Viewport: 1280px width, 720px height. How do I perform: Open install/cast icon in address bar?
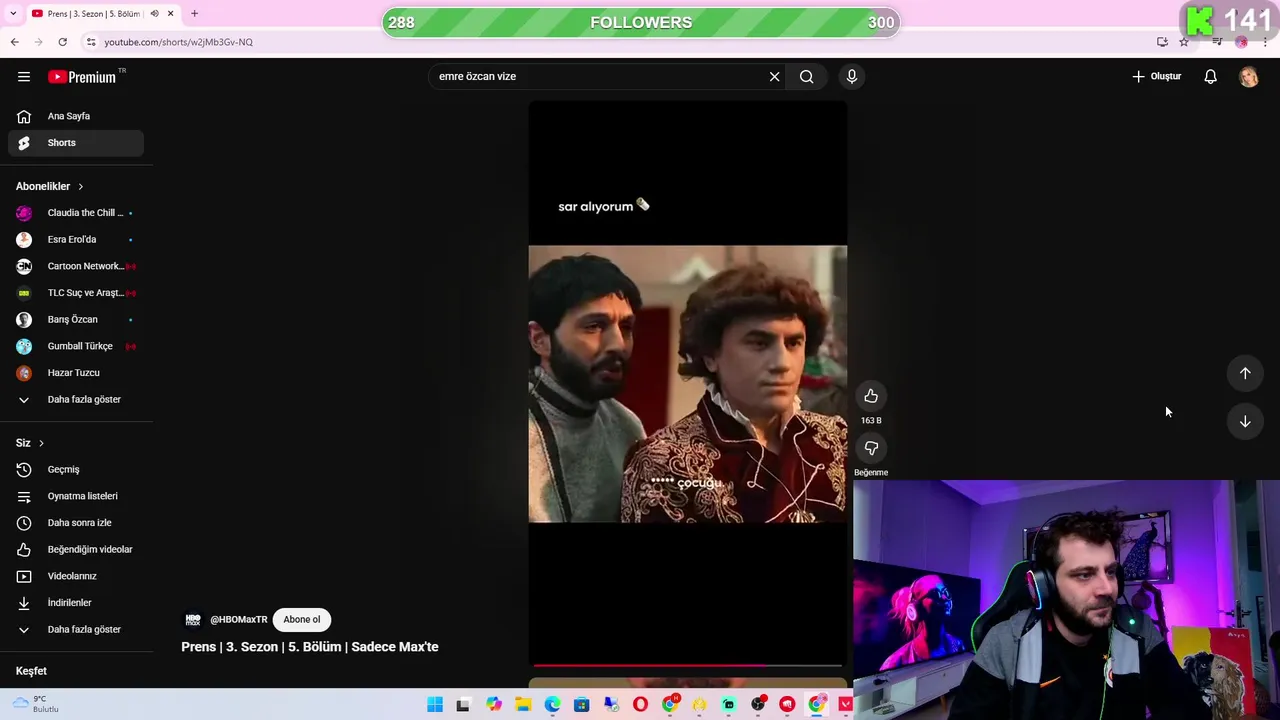(x=1162, y=42)
